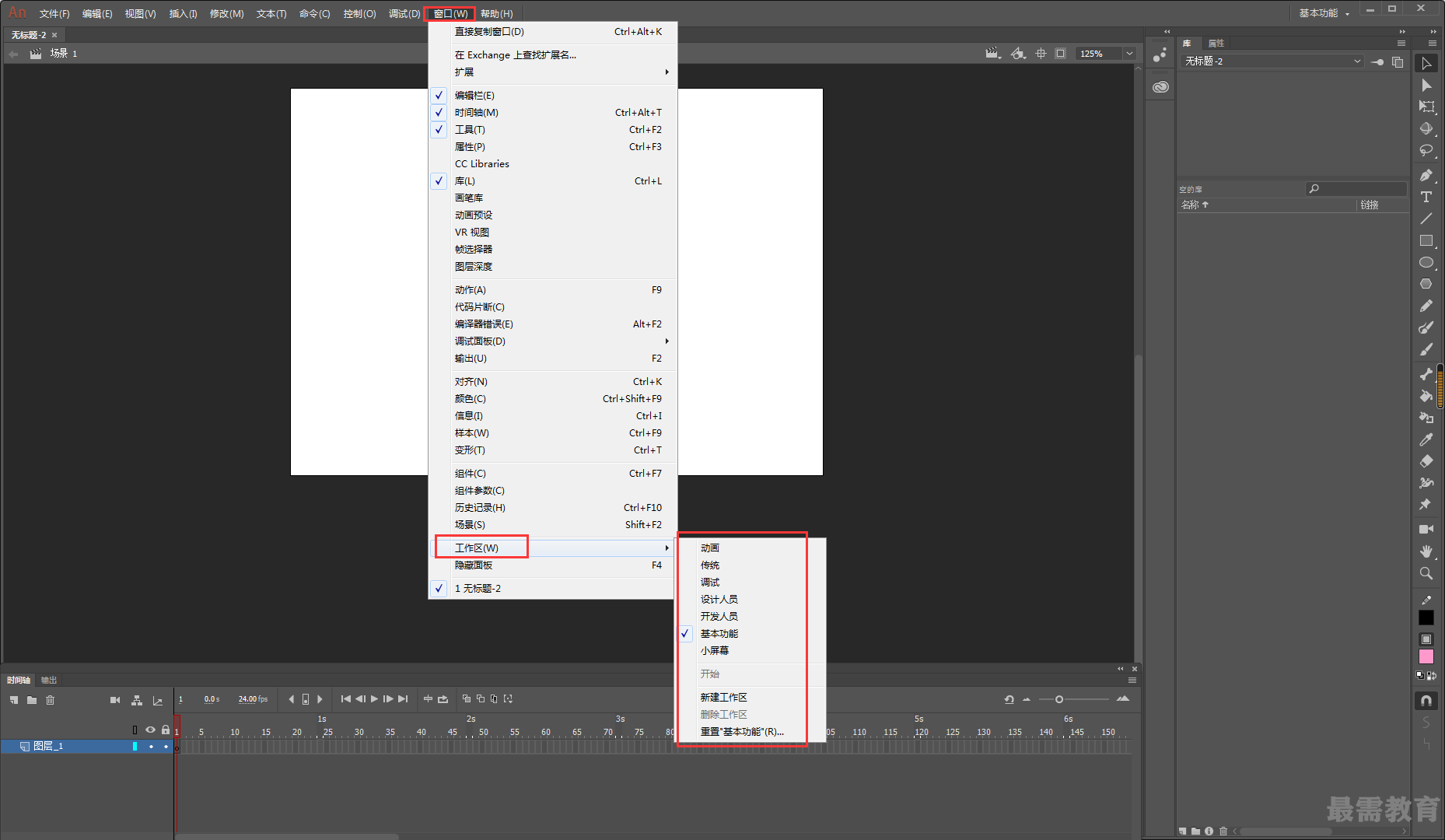
Task: Select the Eyedropper tool
Action: [1426, 439]
